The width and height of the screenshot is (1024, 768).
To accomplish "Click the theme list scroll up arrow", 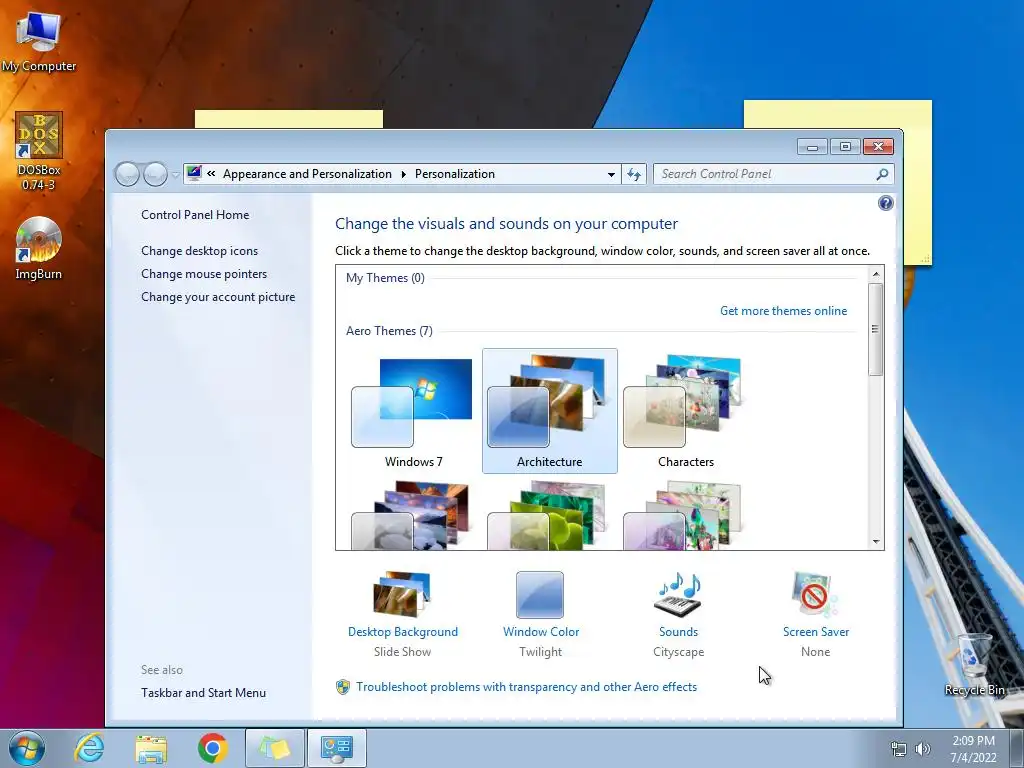I will tap(876, 274).
